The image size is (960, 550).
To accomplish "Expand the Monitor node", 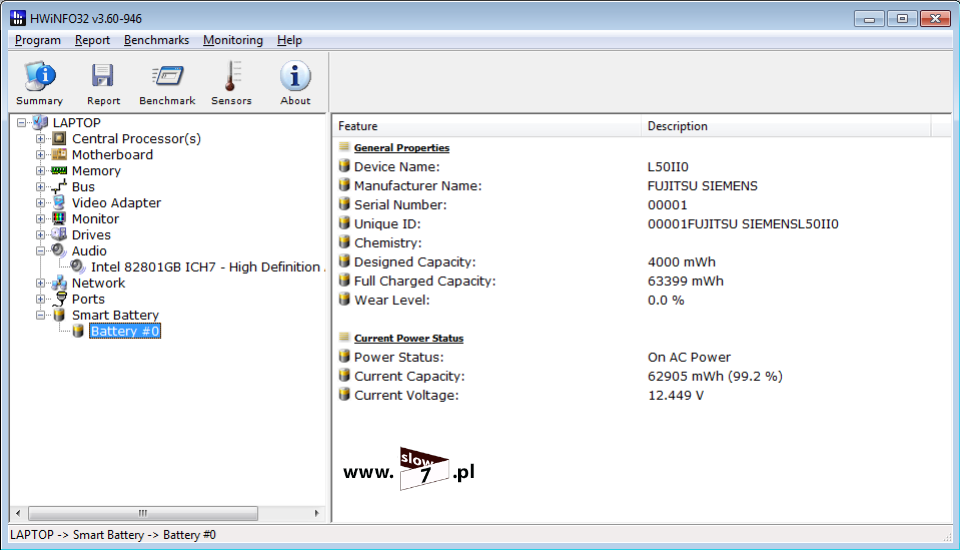I will pyautogui.click(x=40, y=219).
